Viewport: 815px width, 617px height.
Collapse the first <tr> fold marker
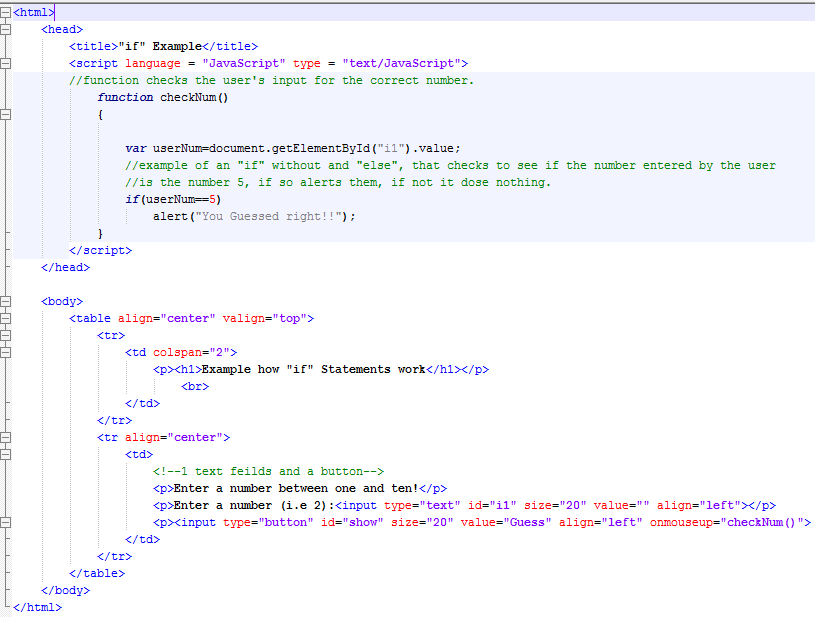[5, 335]
